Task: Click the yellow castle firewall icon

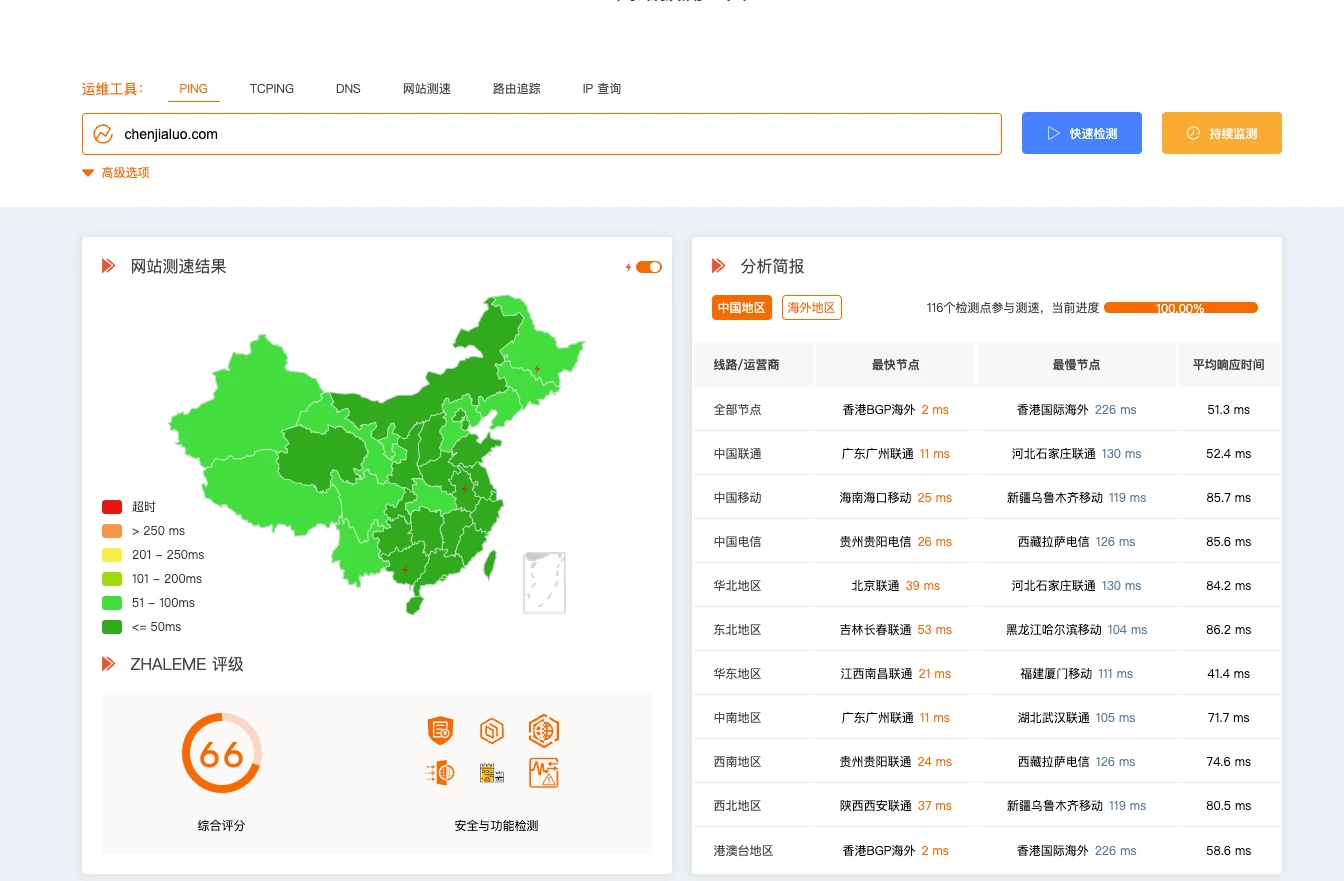Action: (x=491, y=773)
